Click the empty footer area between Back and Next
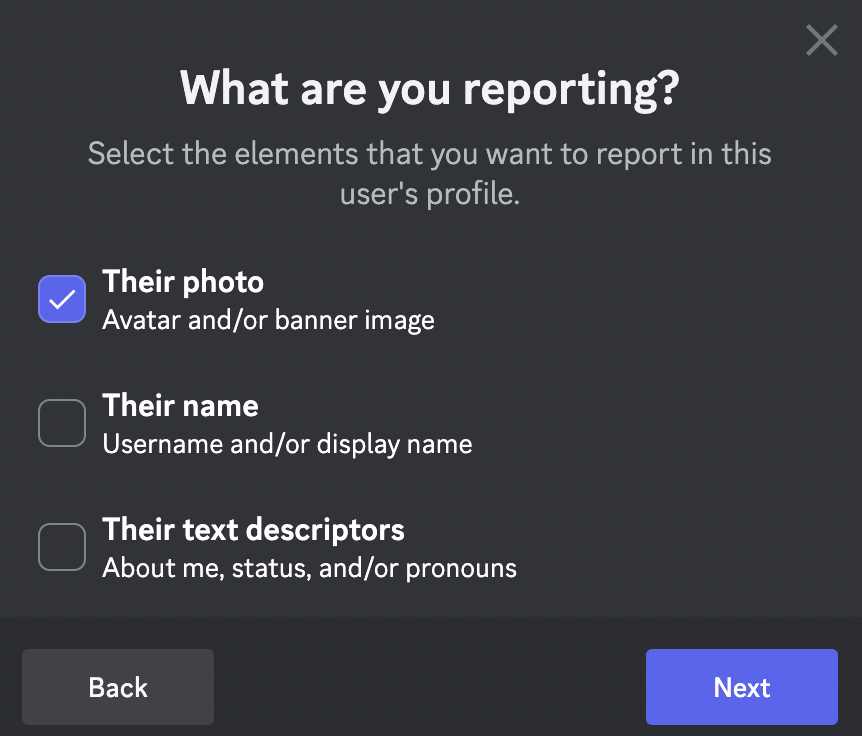The width and height of the screenshot is (862, 736). (x=430, y=687)
